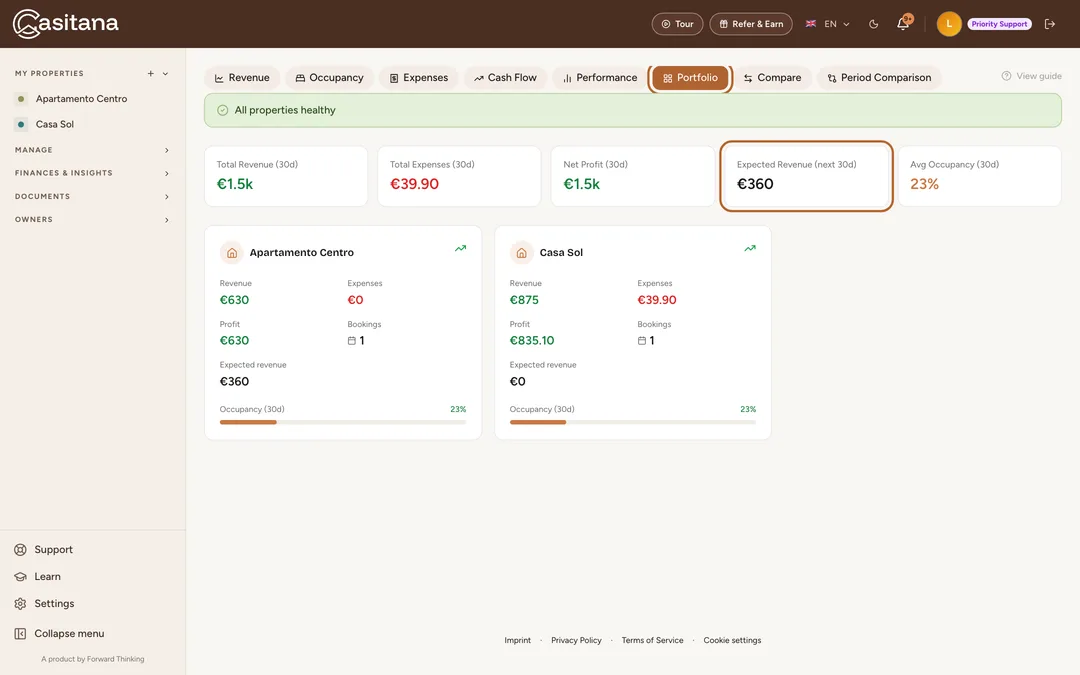This screenshot has width=1080, height=675.
Task: Click trend icon on Casa Sol card
Action: tap(750, 249)
